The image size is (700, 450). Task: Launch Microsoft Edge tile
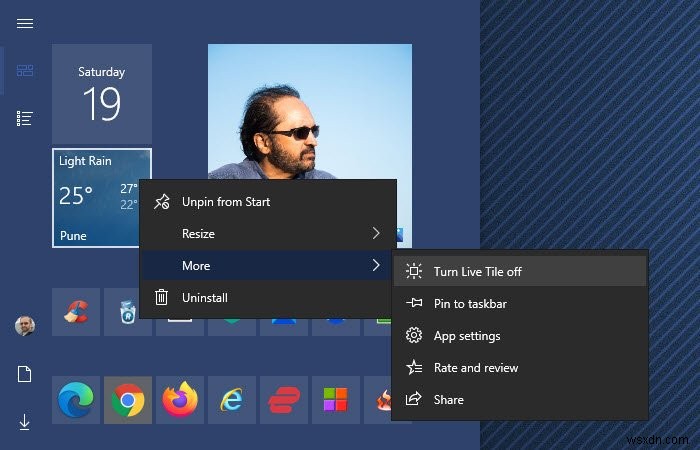(76, 400)
